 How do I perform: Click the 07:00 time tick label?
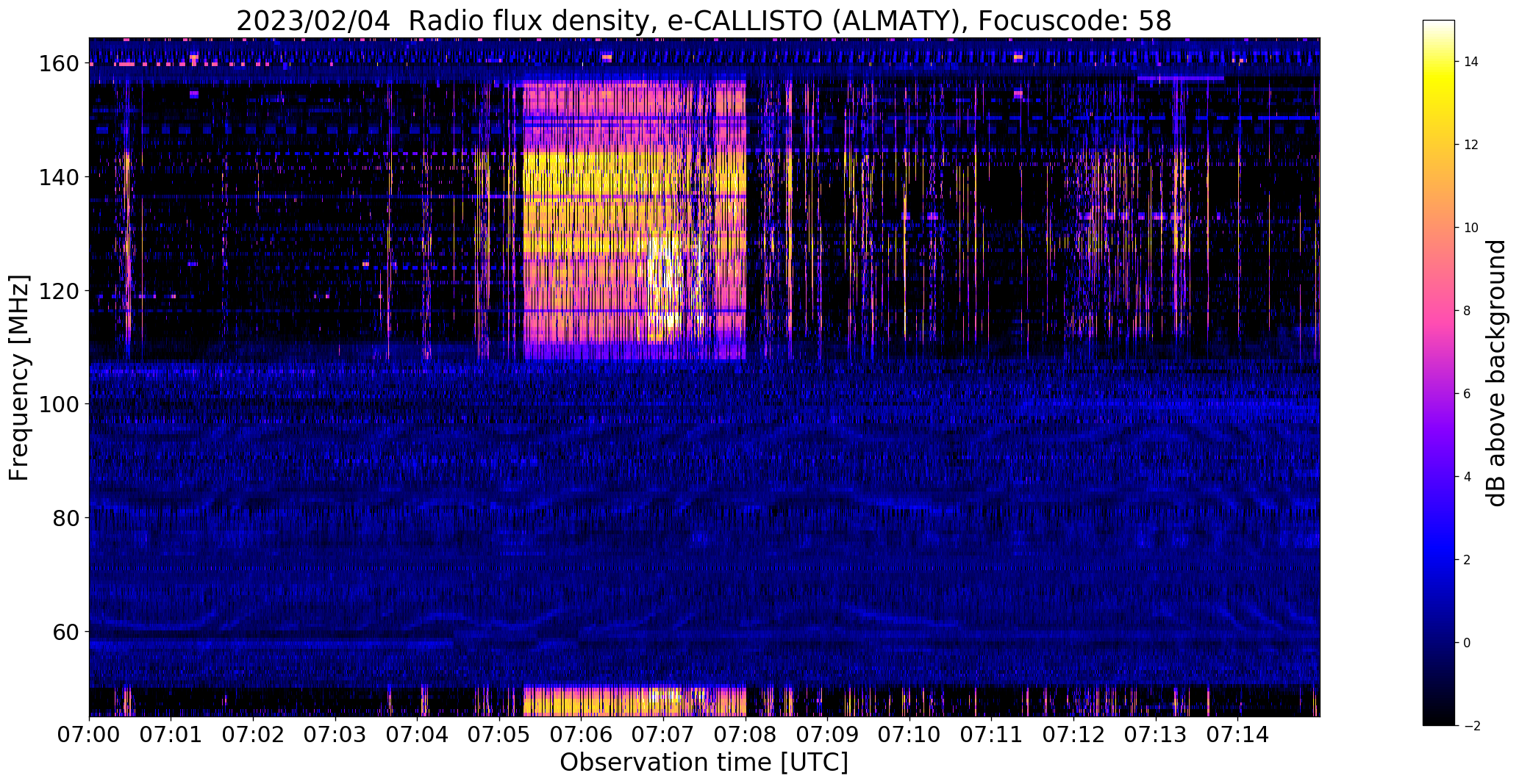pyautogui.click(x=89, y=734)
